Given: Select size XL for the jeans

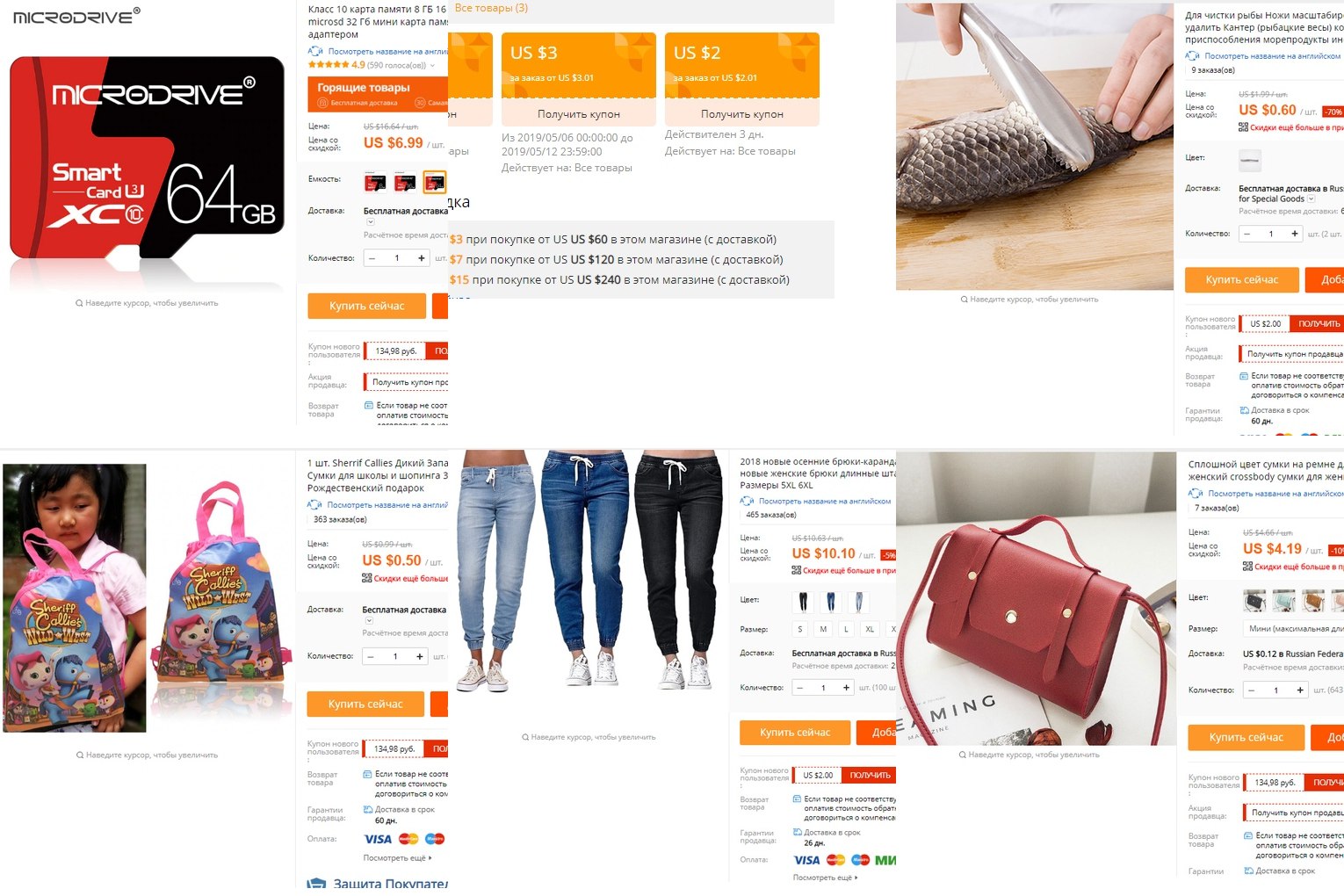Looking at the screenshot, I should click(x=870, y=629).
